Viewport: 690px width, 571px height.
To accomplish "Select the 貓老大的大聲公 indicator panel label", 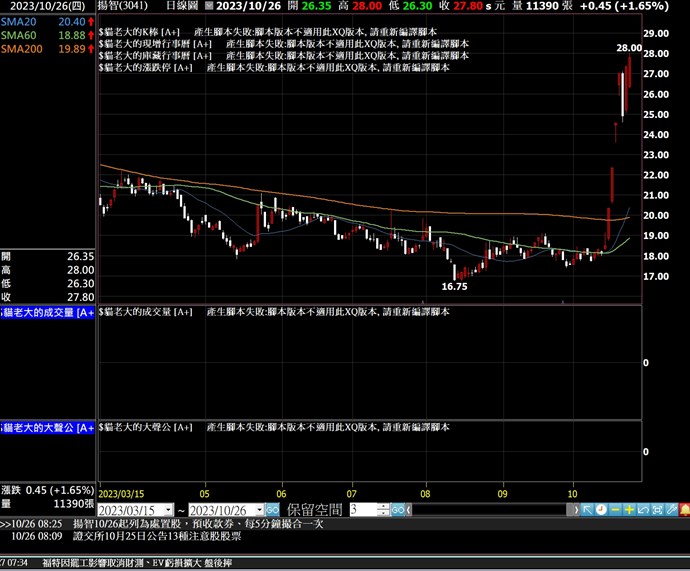I will [x=47, y=427].
